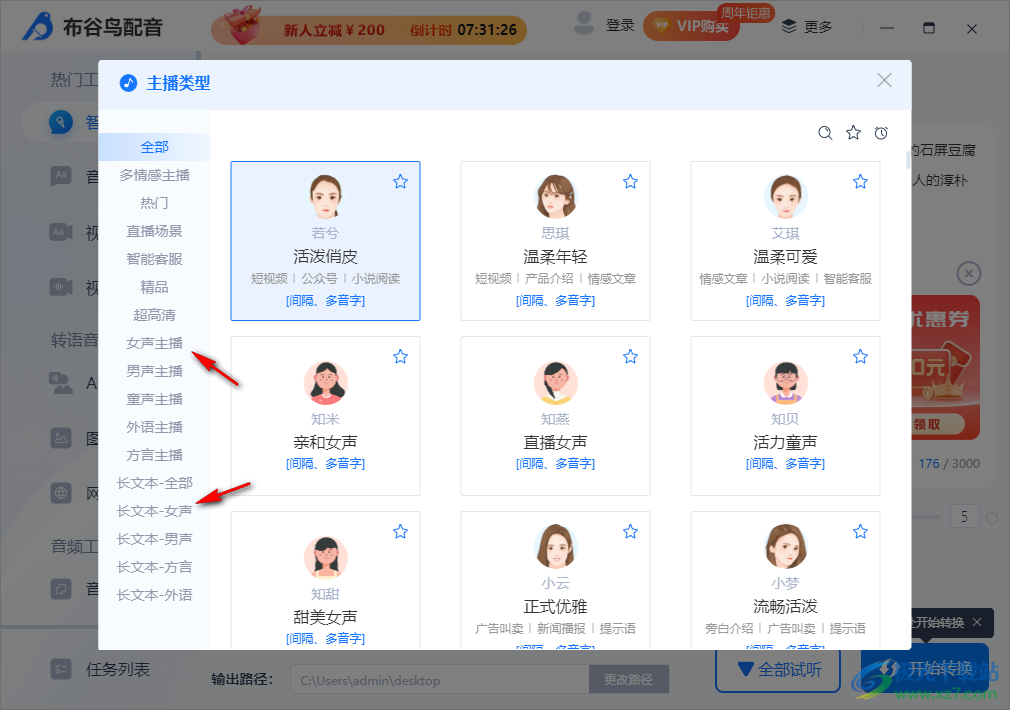The image size is (1010, 710).
Task: Open the 长文本-女声 category
Action: (x=155, y=511)
